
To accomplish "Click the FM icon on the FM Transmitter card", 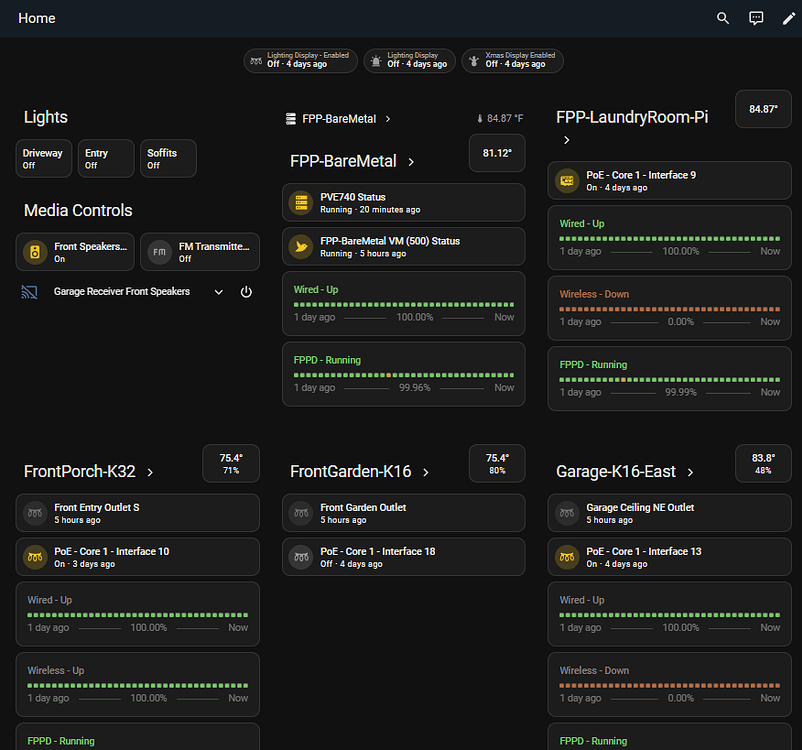I will pos(158,252).
